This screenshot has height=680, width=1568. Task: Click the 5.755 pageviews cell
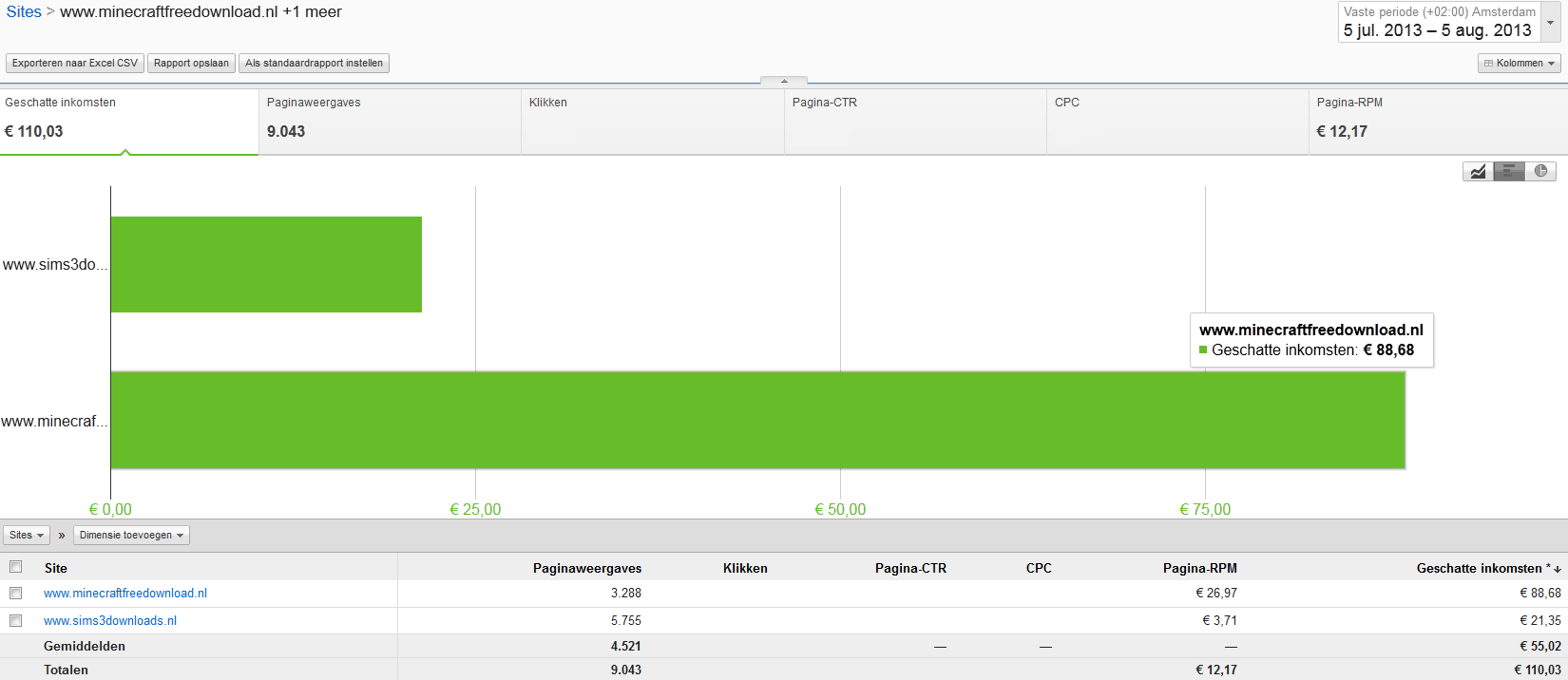tap(626, 621)
